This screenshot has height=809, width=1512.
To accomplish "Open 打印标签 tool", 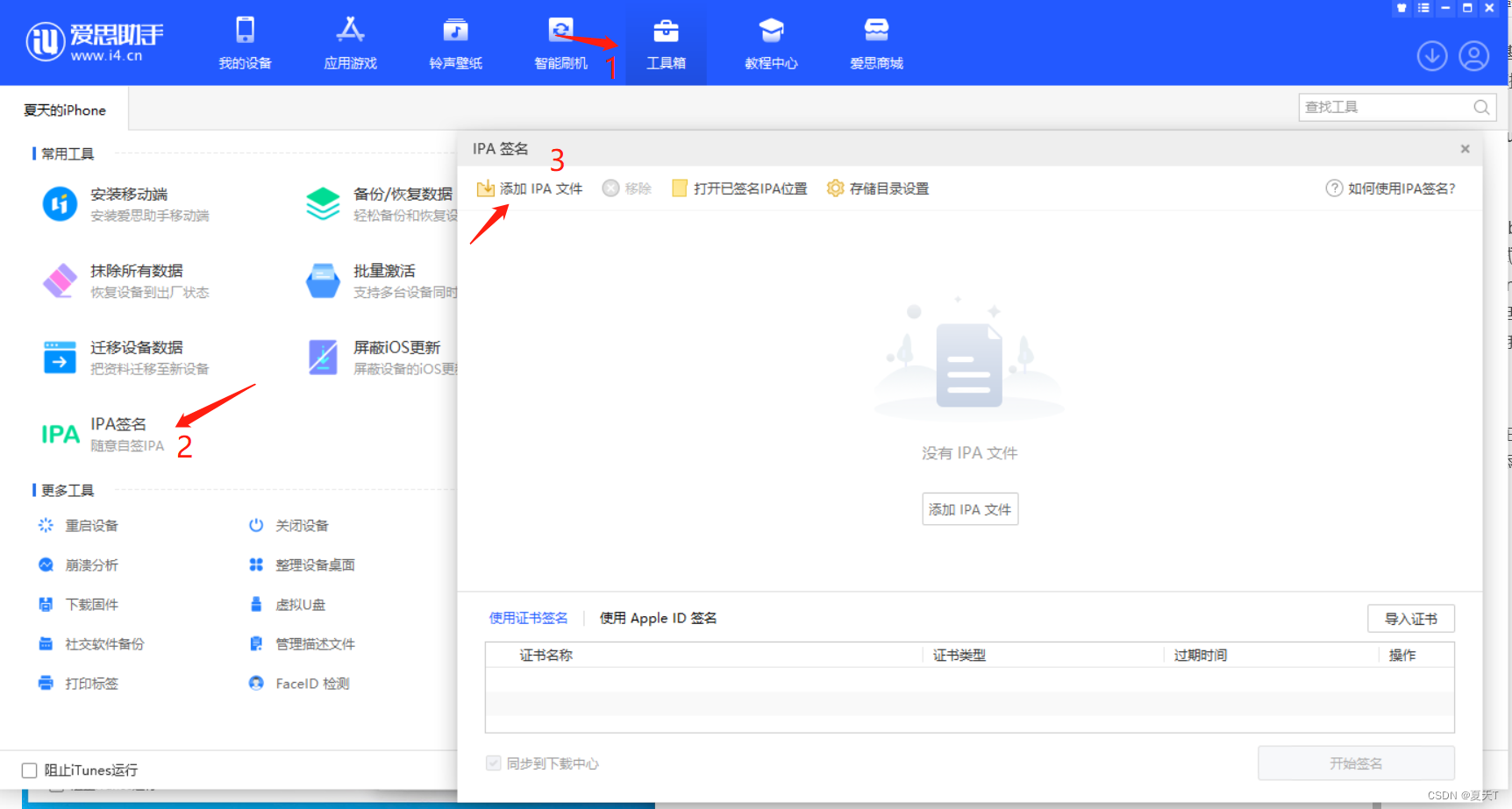I will (x=78, y=683).
